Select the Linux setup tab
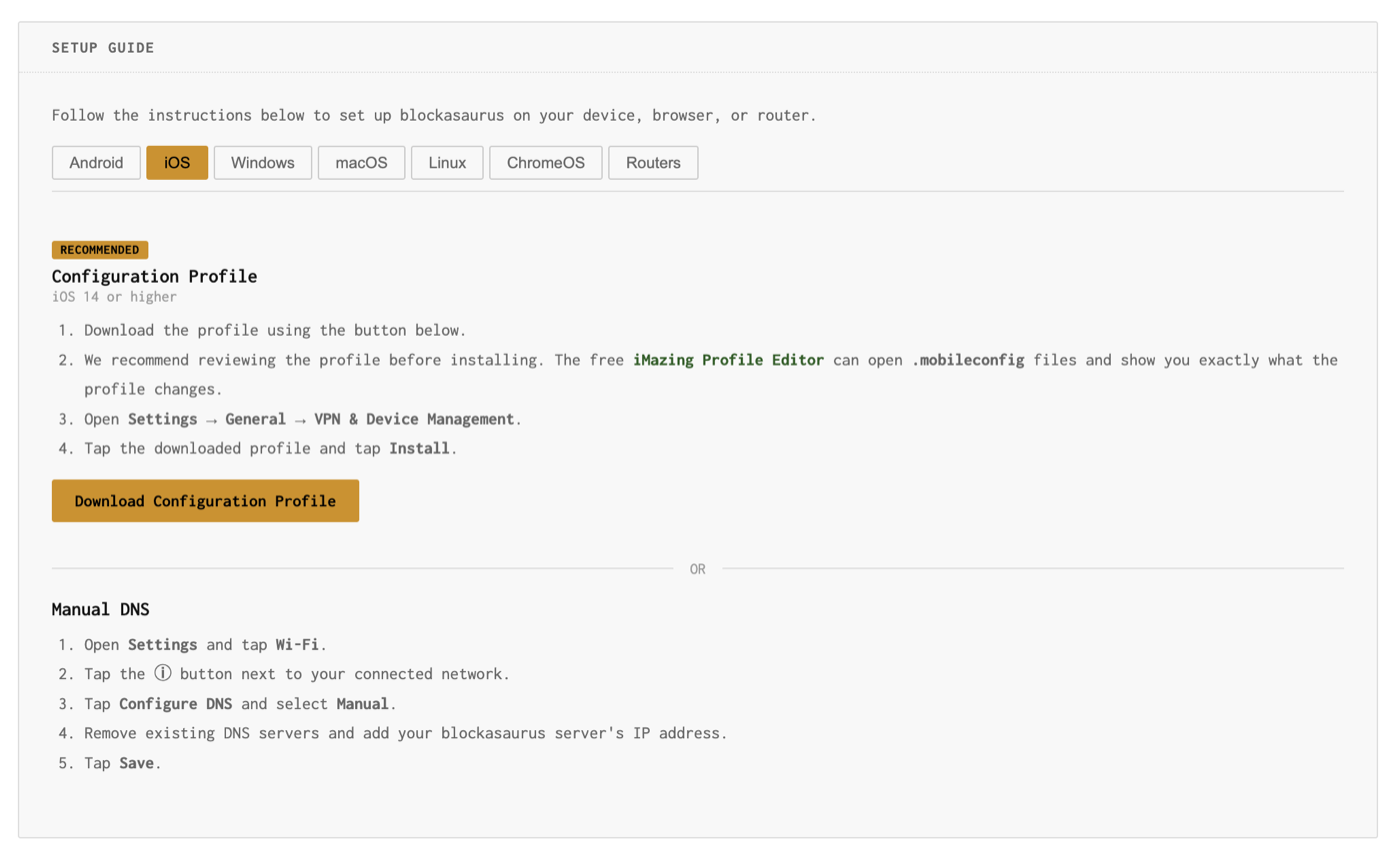1400x861 pixels. click(447, 162)
